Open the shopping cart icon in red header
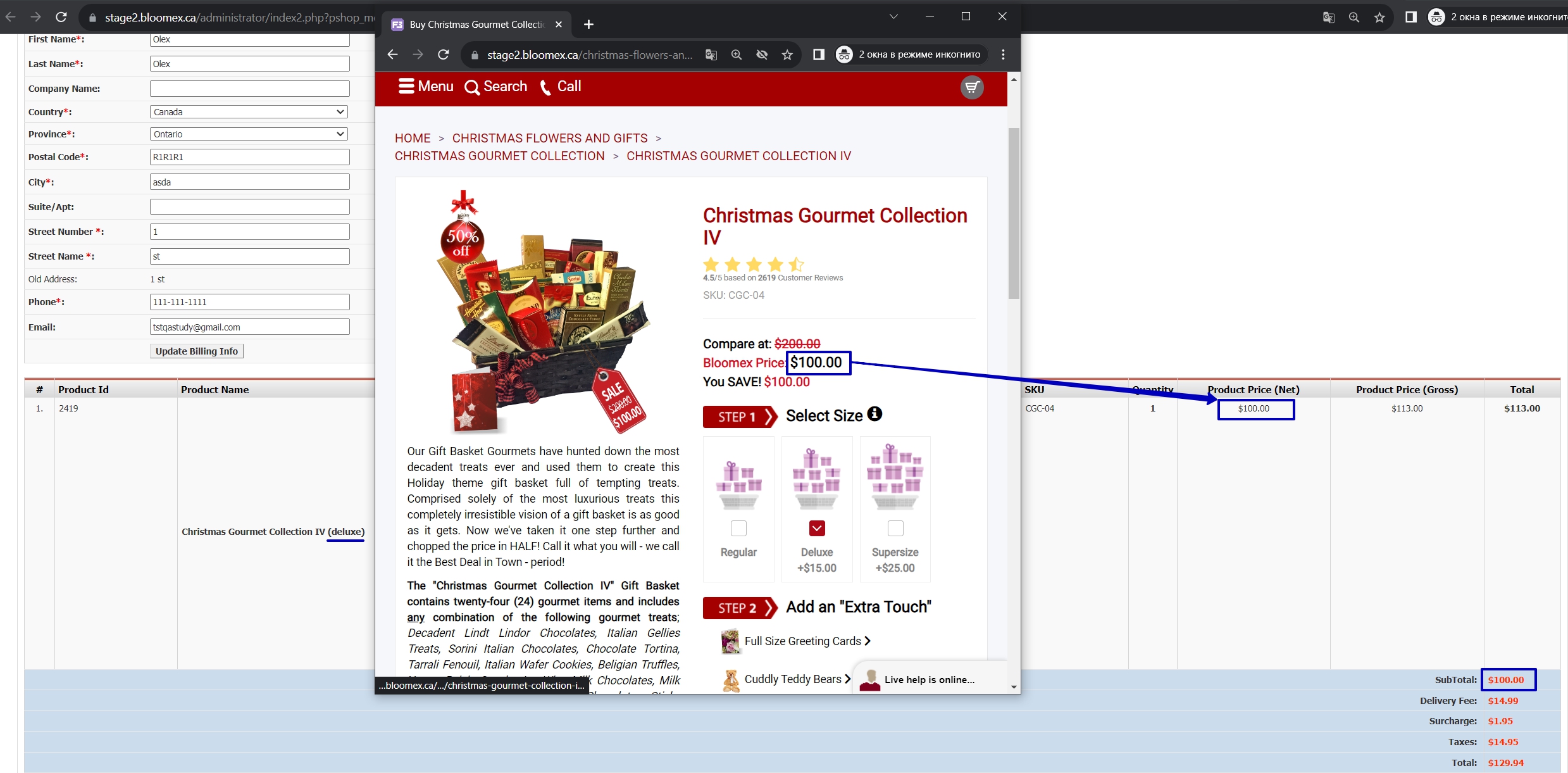Viewport: 1568px width, 773px height. tap(972, 87)
